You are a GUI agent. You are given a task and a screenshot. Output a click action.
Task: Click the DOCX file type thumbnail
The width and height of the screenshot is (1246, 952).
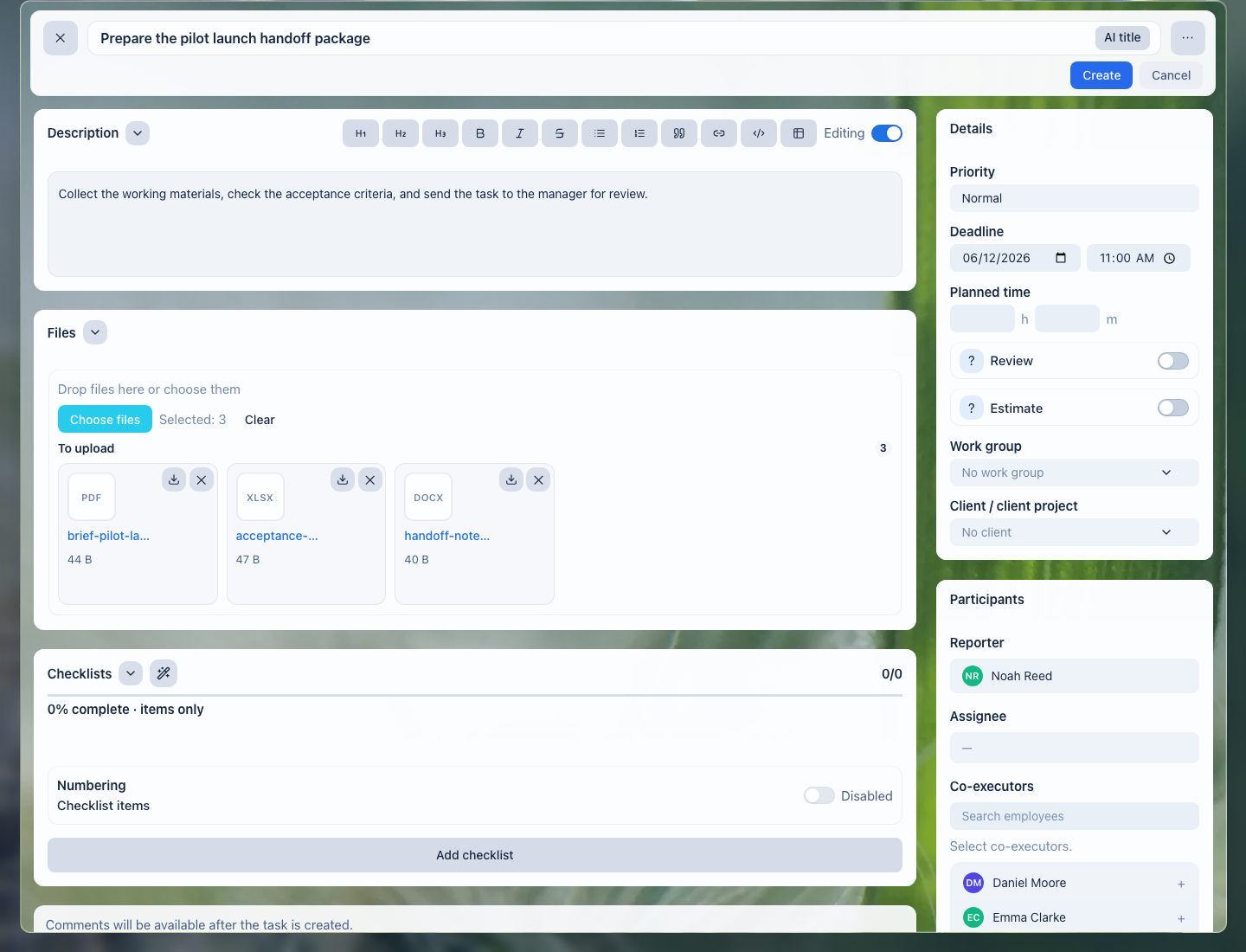(x=428, y=497)
